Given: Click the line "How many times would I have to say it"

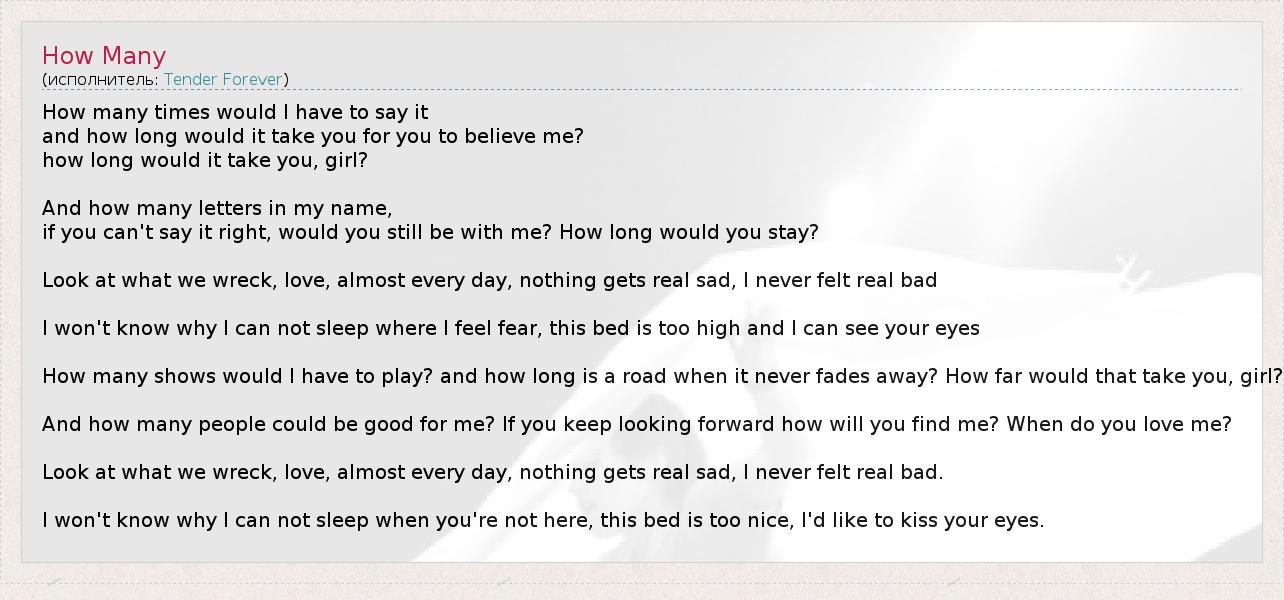Looking at the screenshot, I should point(235,112).
